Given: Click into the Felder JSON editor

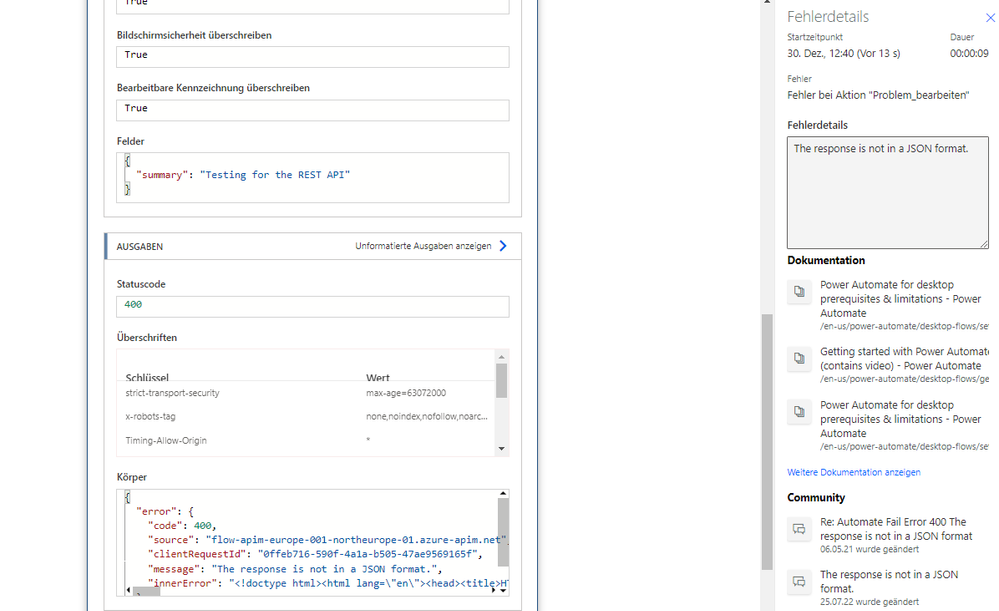Looking at the screenshot, I should tap(313, 178).
